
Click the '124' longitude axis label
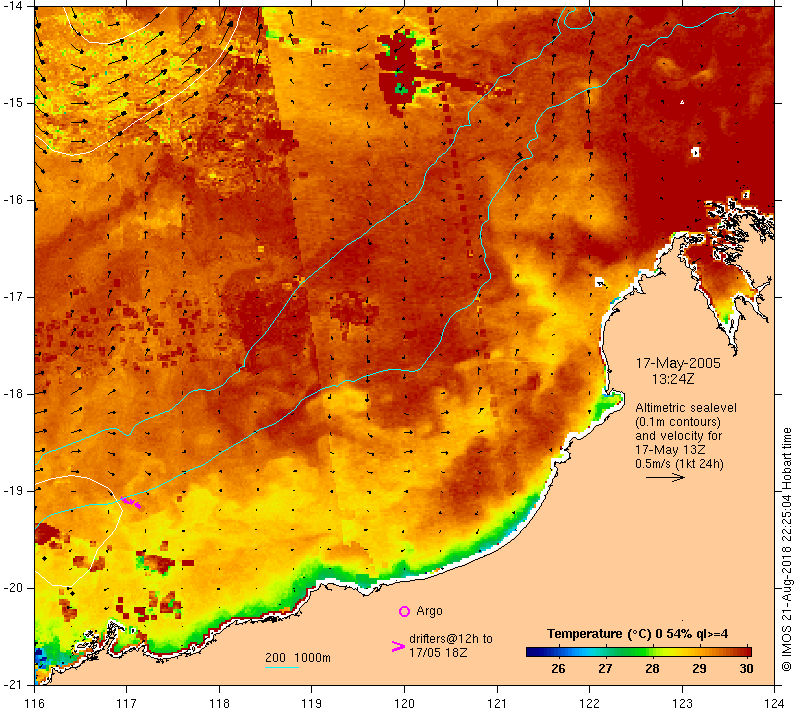774,703
